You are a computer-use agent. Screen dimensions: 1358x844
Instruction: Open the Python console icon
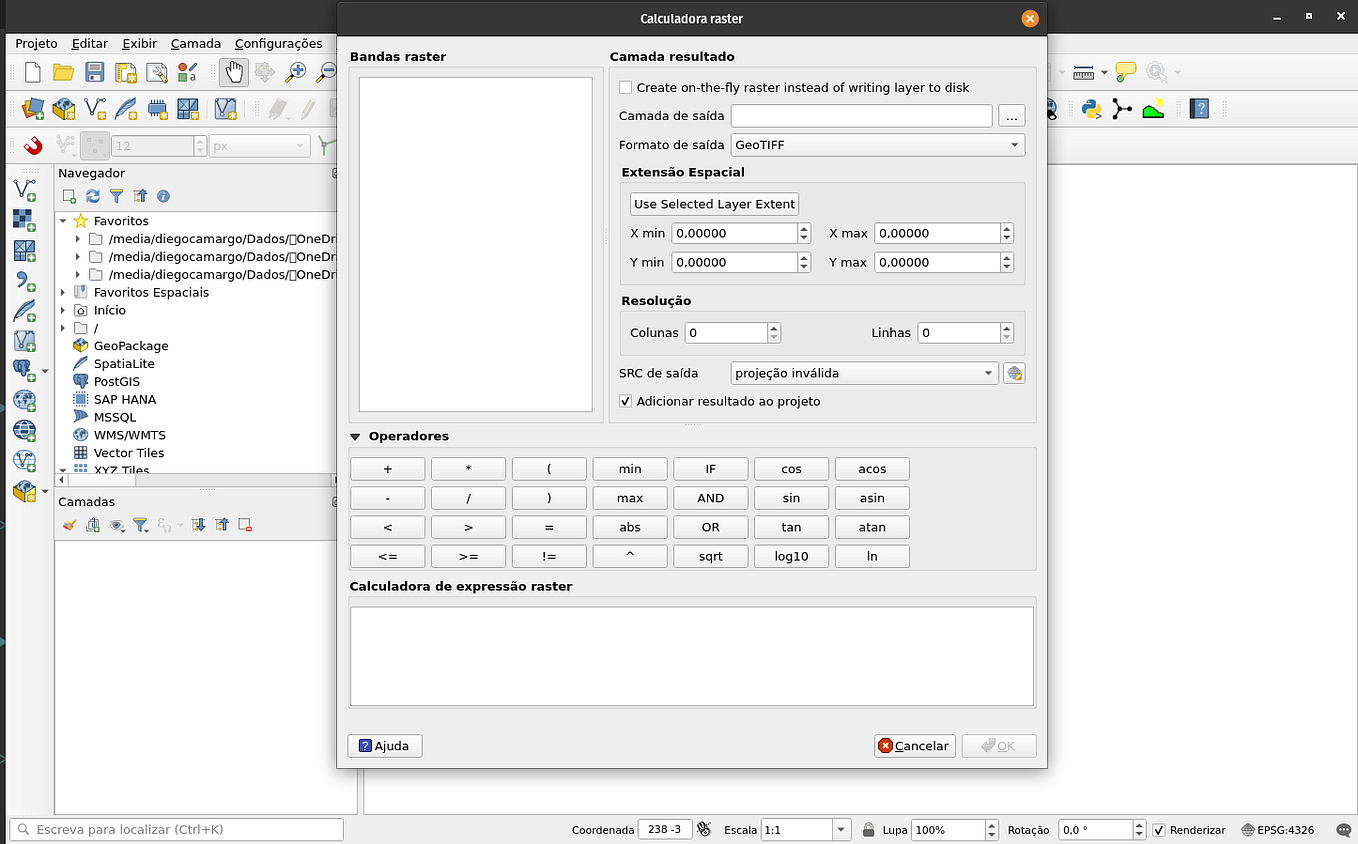[1091, 109]
